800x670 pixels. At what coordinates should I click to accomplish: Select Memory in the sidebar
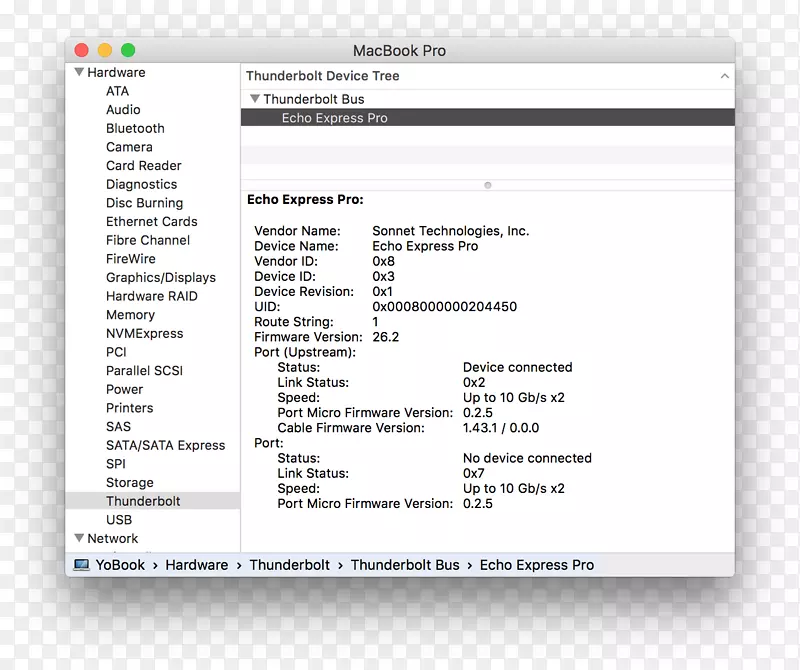130,314
